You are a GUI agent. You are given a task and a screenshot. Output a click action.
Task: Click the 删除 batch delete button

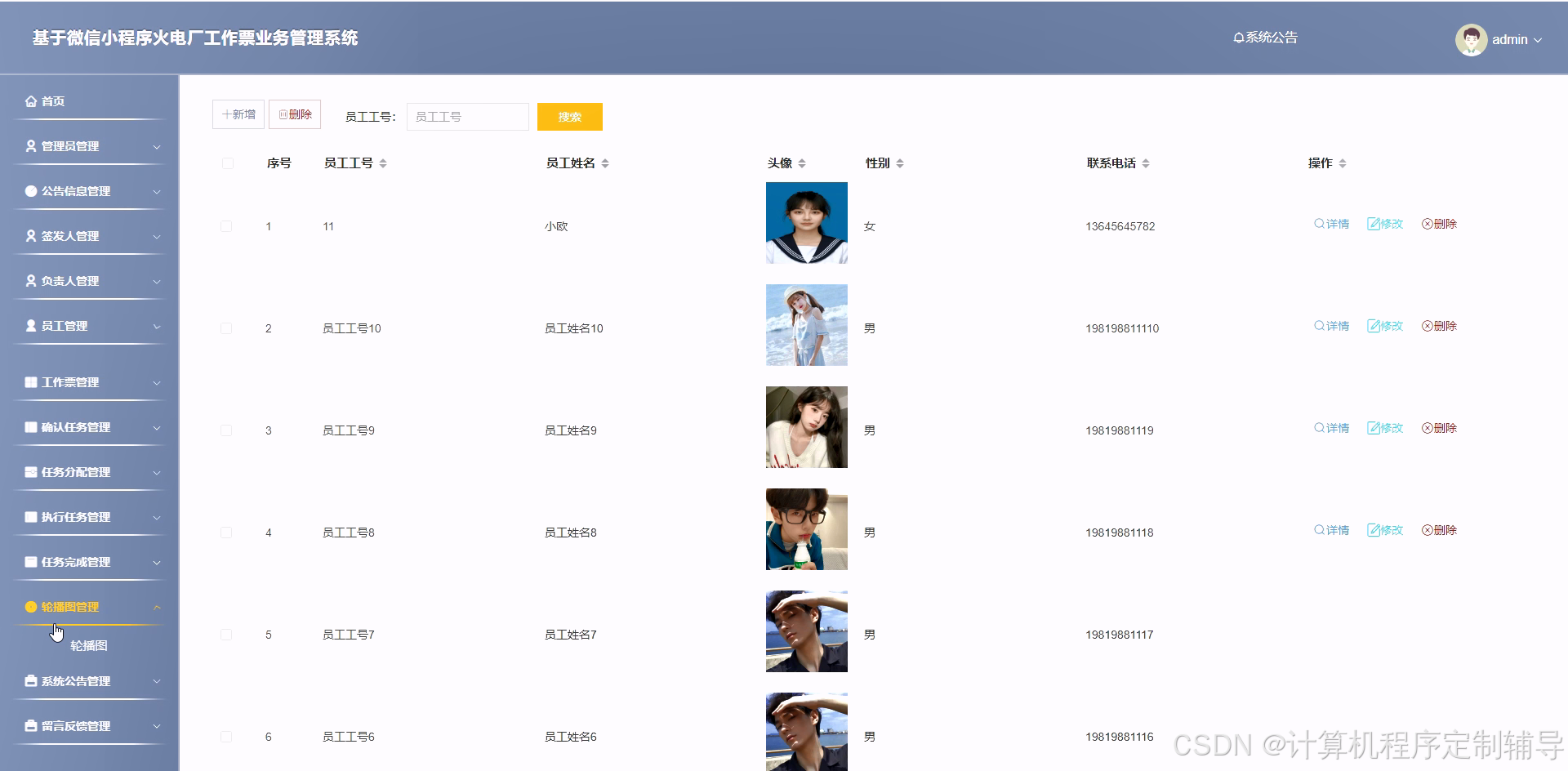point(295,114)
